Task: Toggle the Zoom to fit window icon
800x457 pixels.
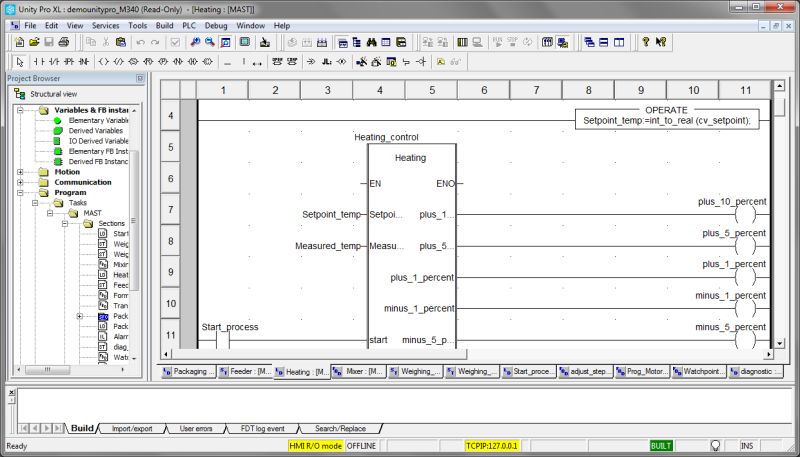Action: (x=226, y=42)
